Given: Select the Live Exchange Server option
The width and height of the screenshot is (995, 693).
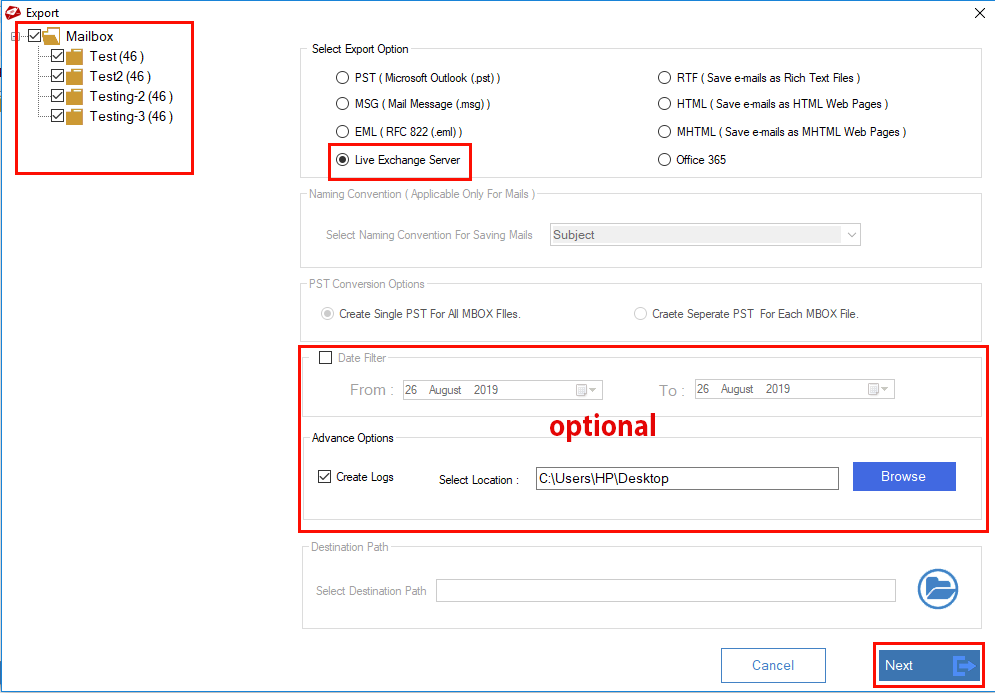Looking at the screenshot, I should coord(342,159).
